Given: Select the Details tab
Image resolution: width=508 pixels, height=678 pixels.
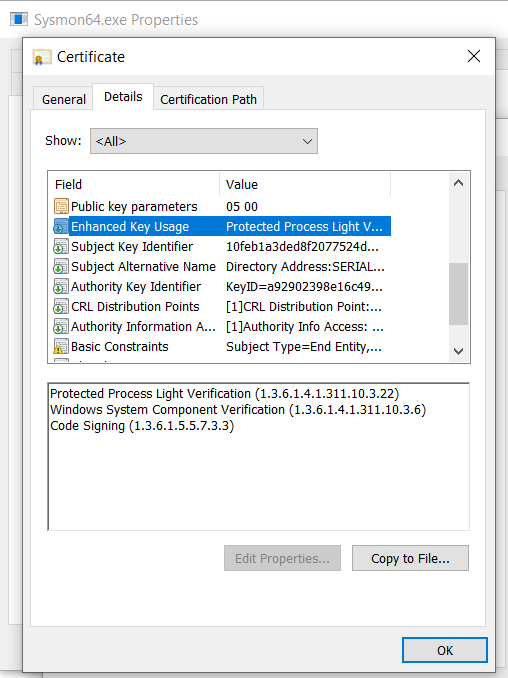Looking at the screenshot, I should coord(123,96).
